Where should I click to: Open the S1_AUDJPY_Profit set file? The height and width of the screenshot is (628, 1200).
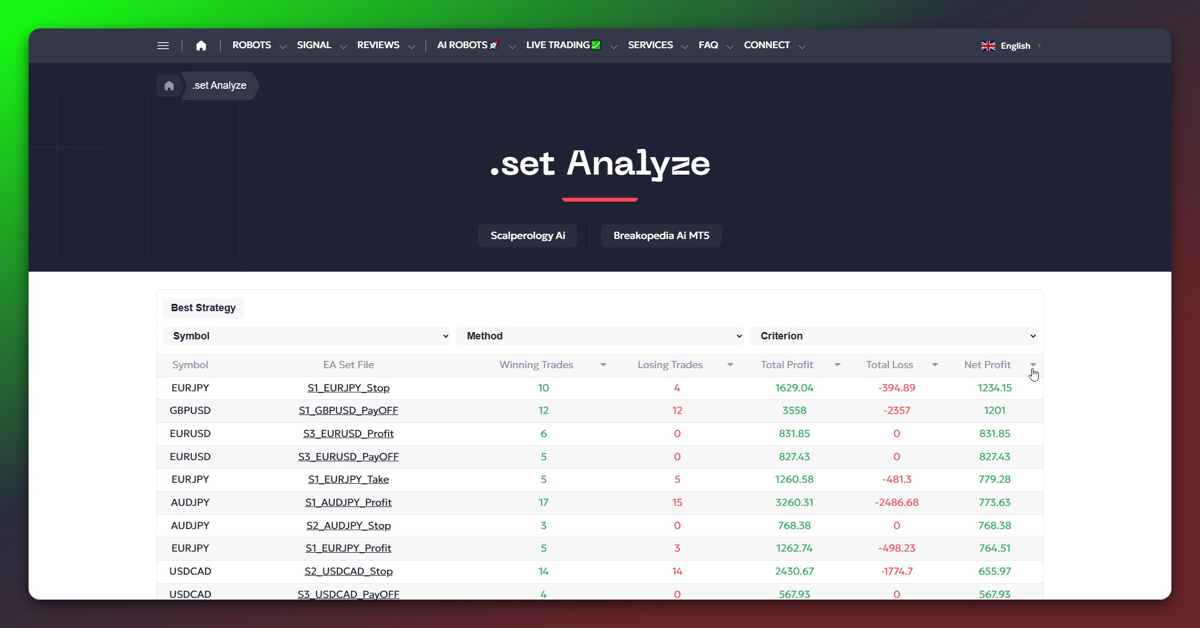coord(349,503)
